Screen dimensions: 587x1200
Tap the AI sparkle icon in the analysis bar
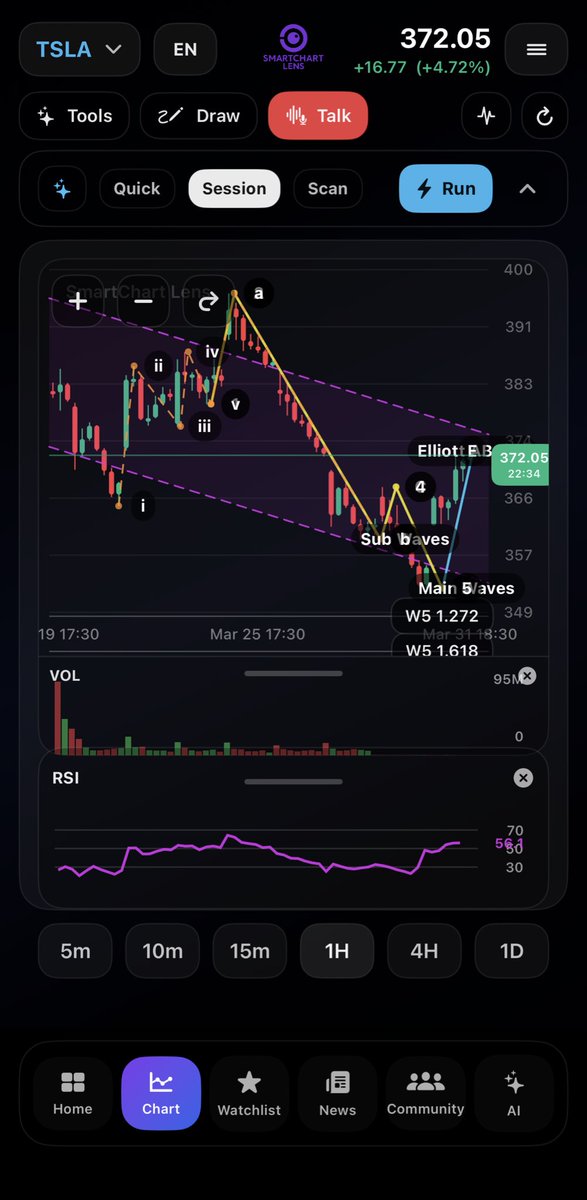62,189
